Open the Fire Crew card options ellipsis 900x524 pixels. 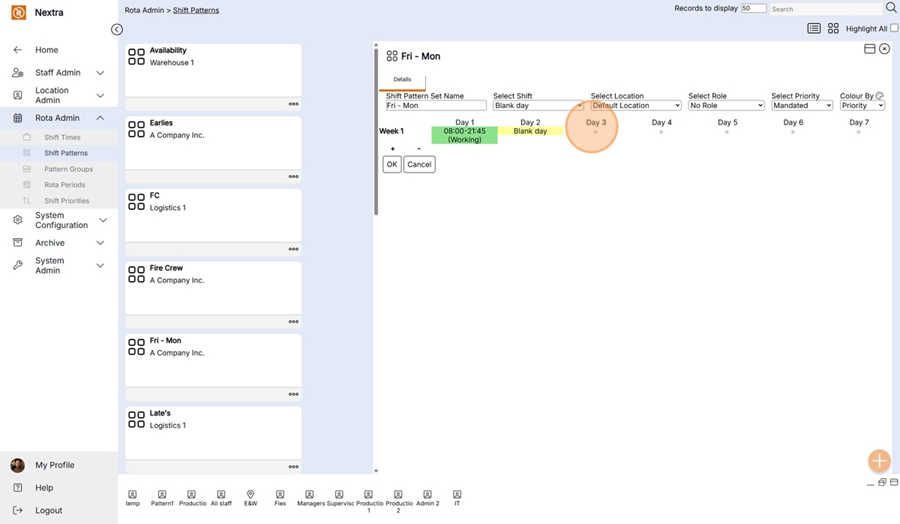pyautogui.click(x=293, y=322)
